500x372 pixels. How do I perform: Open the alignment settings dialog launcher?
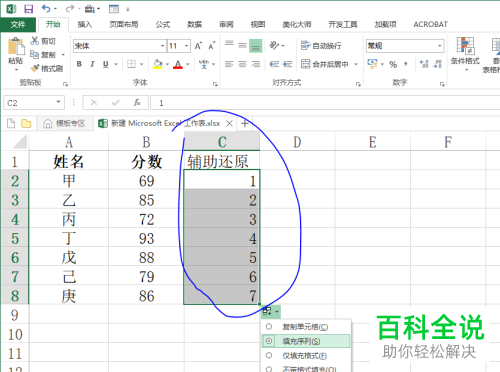point(358,84)
